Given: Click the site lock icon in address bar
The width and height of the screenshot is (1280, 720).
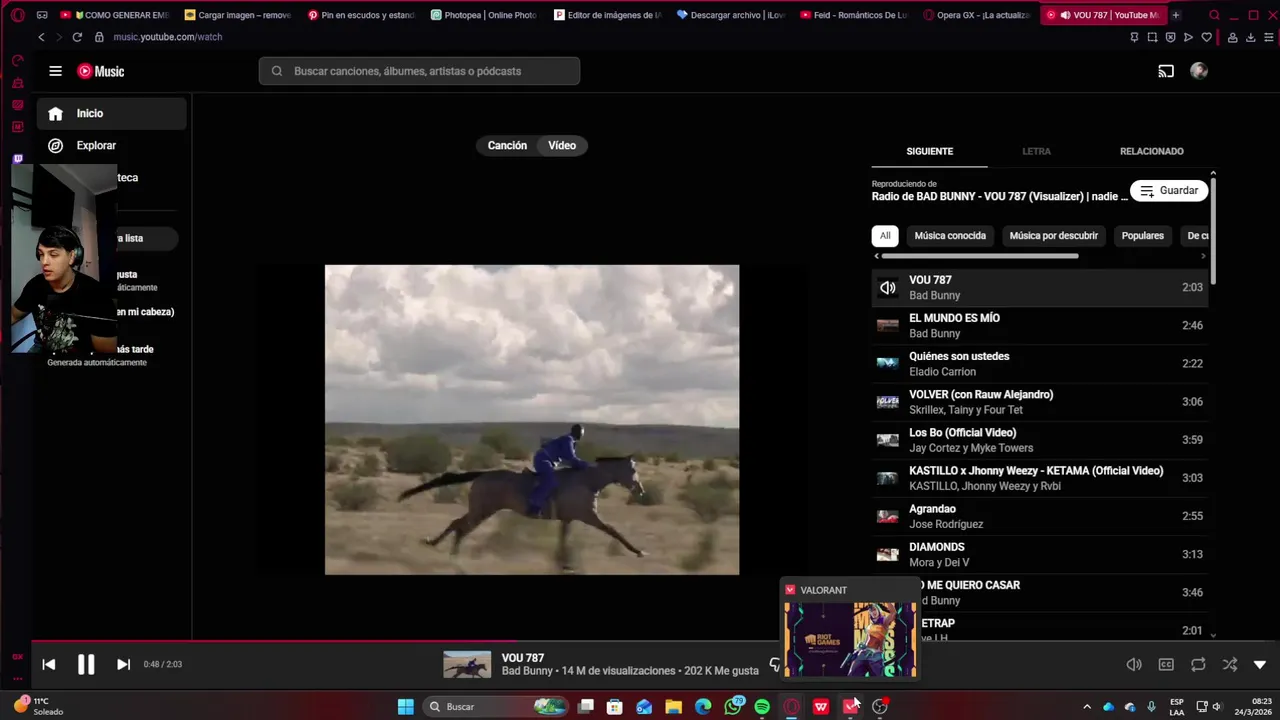Looking at the screenshot, I should tap(99, 37).
